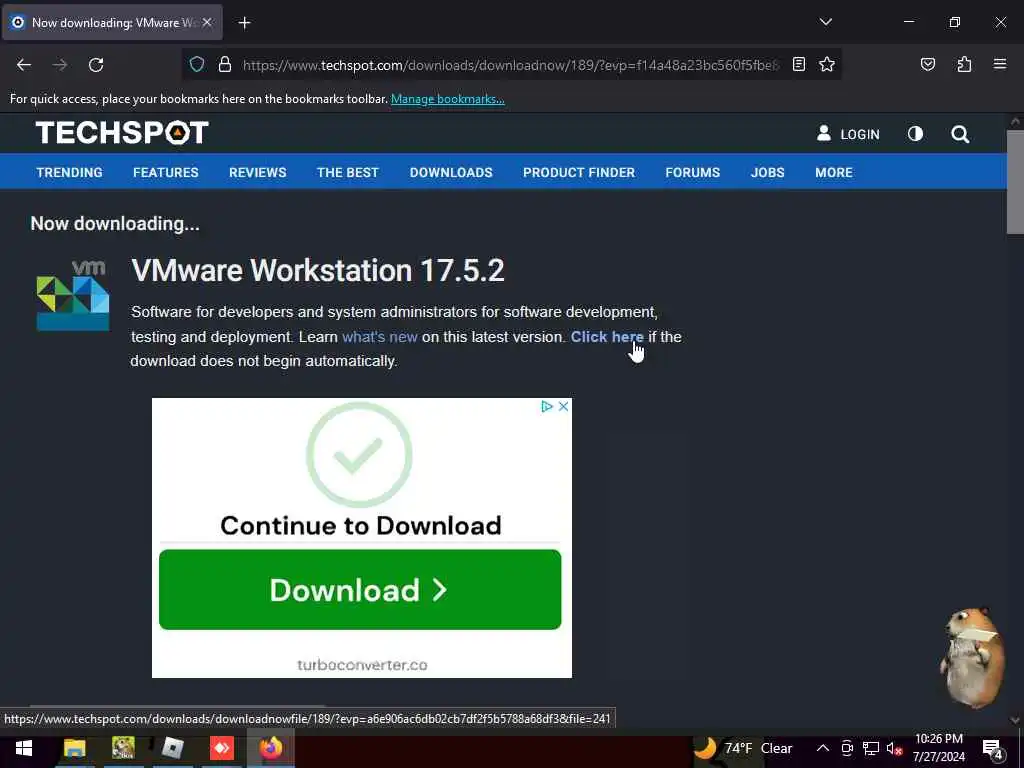Image resolution: width=1024 pixels, height=768 pixels.
Task: List all tabs dropdown arrow
Action: (825, 22)
